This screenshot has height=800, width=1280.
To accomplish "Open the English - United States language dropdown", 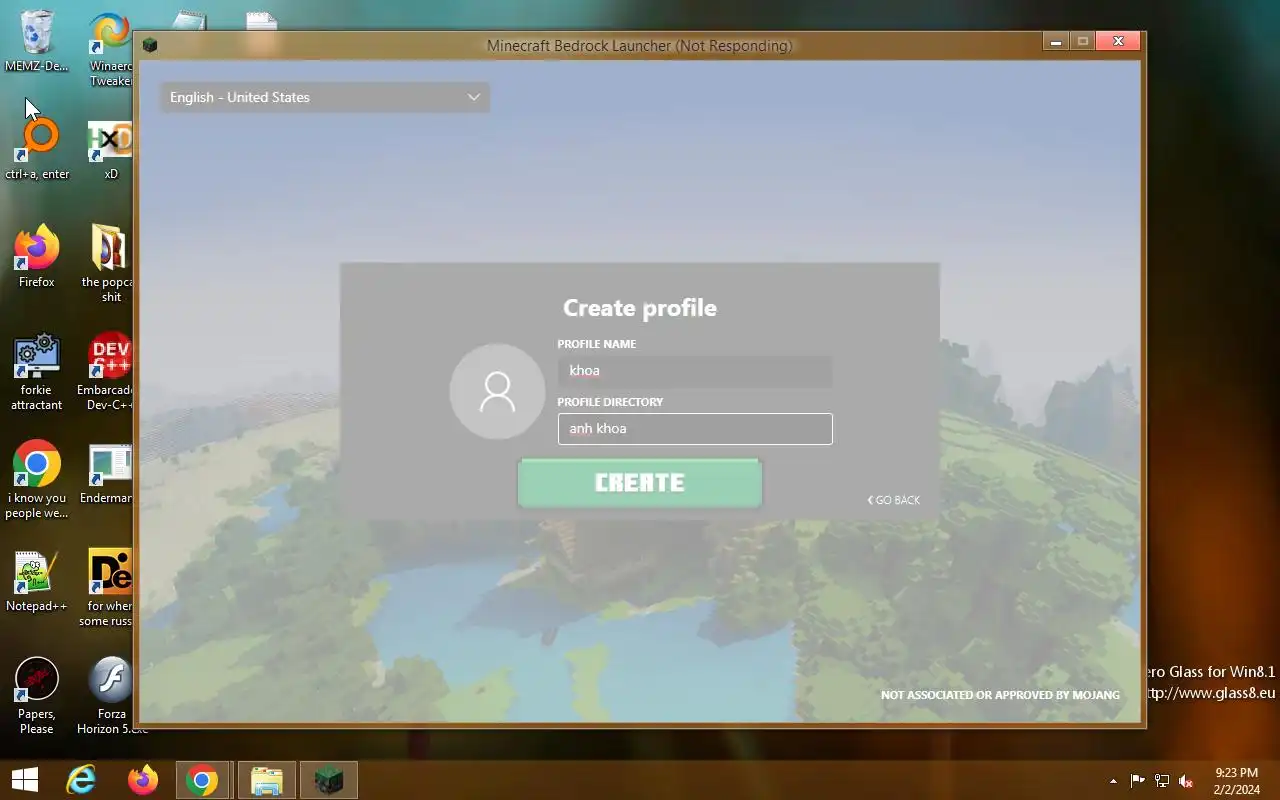I will pyautogui.click(x=325, y=97).
